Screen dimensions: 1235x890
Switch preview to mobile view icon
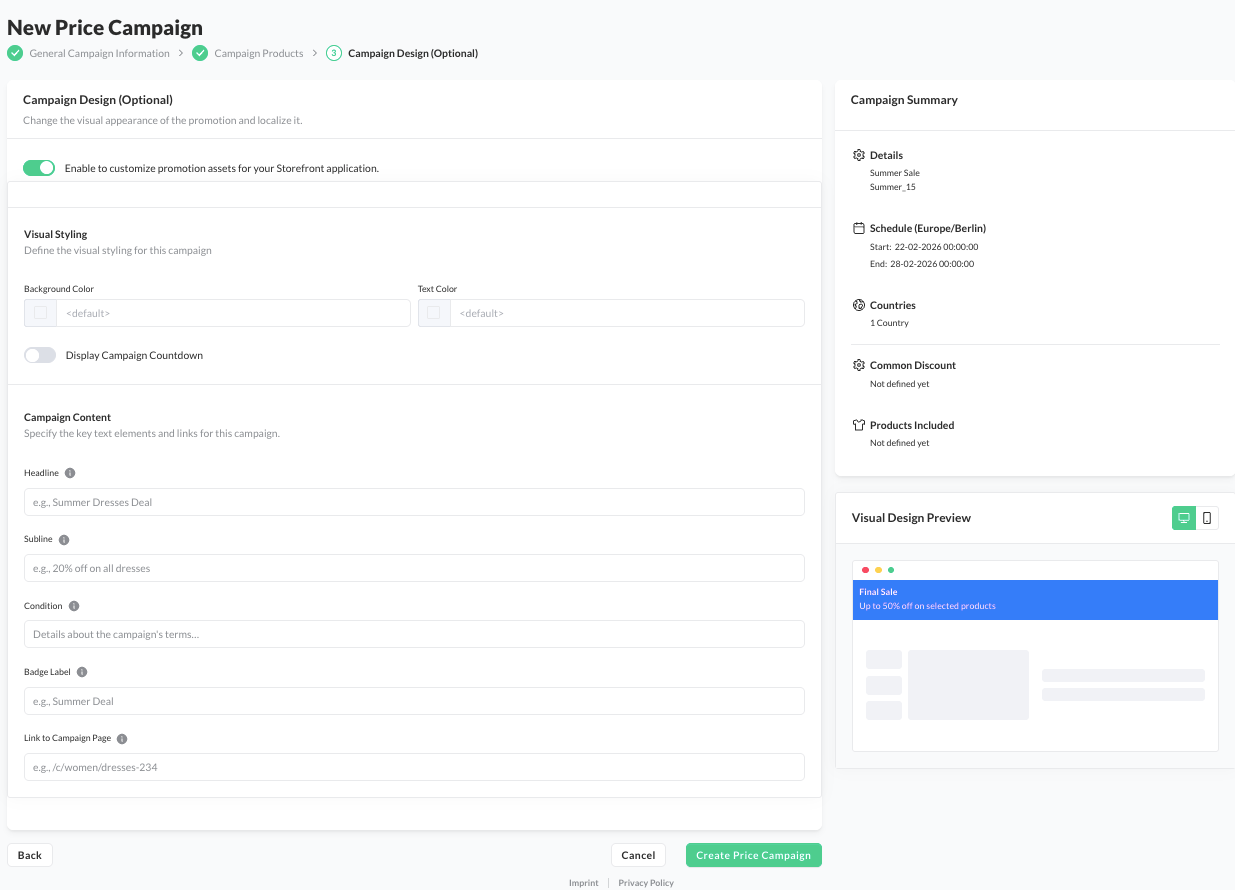1207,518
